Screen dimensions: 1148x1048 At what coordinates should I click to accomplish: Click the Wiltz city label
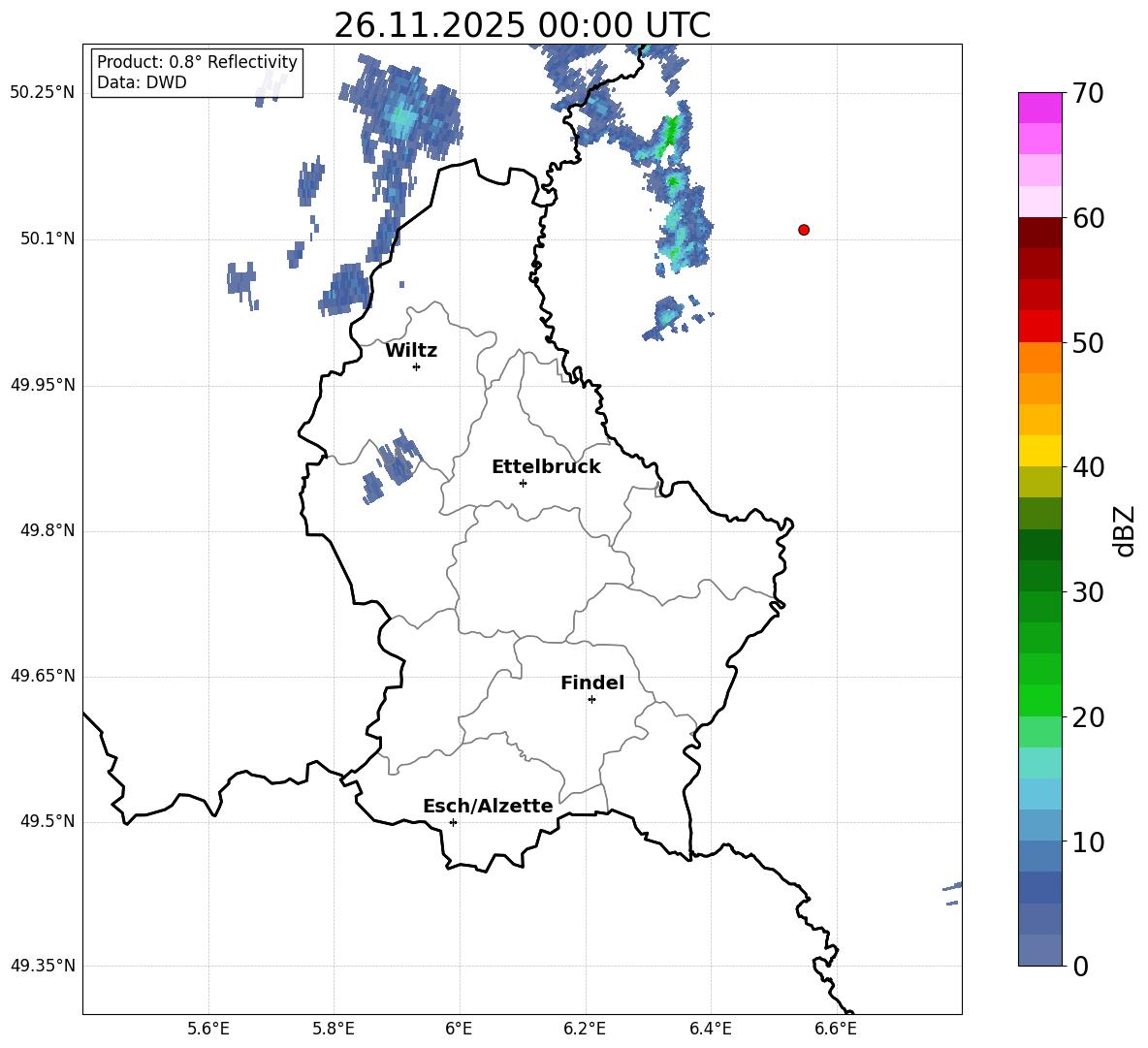tap(411, 351)
